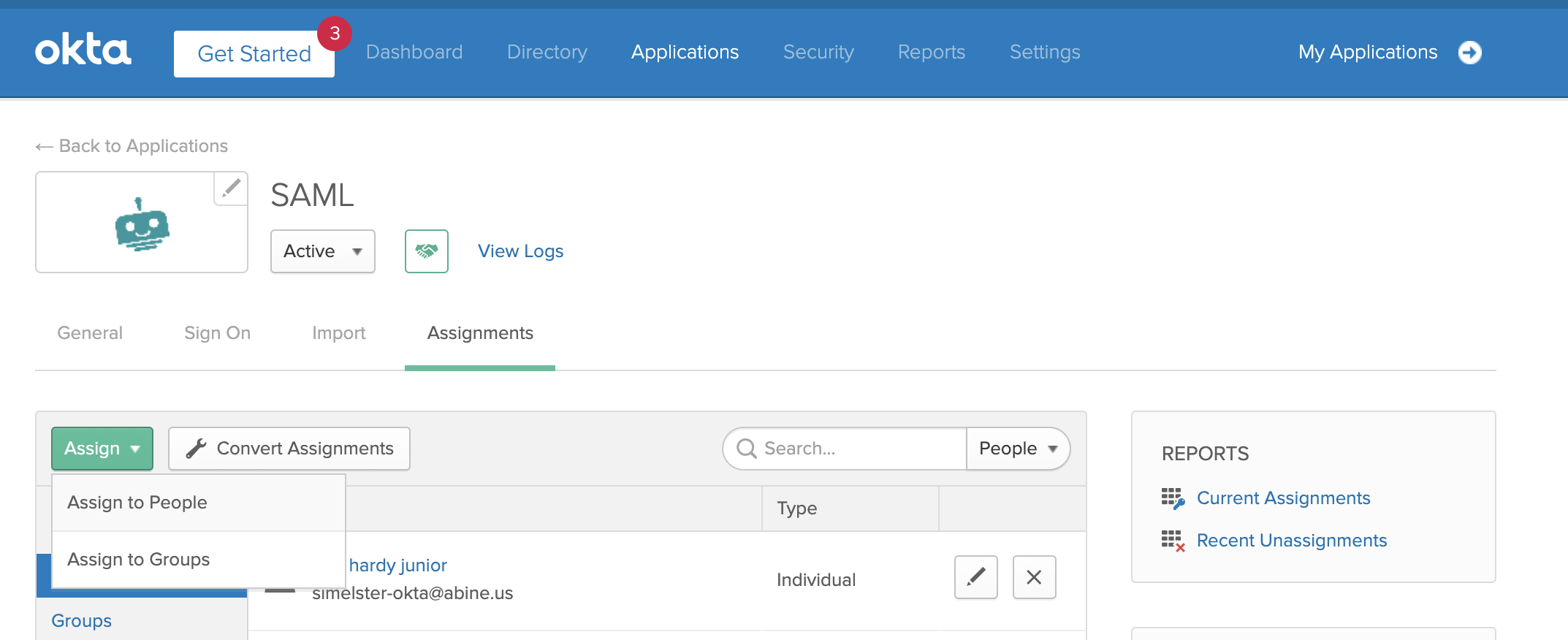This screenshot has width=1568, height=640.
Task: Switch to the Import tab
Action: [x=339, y=333]
